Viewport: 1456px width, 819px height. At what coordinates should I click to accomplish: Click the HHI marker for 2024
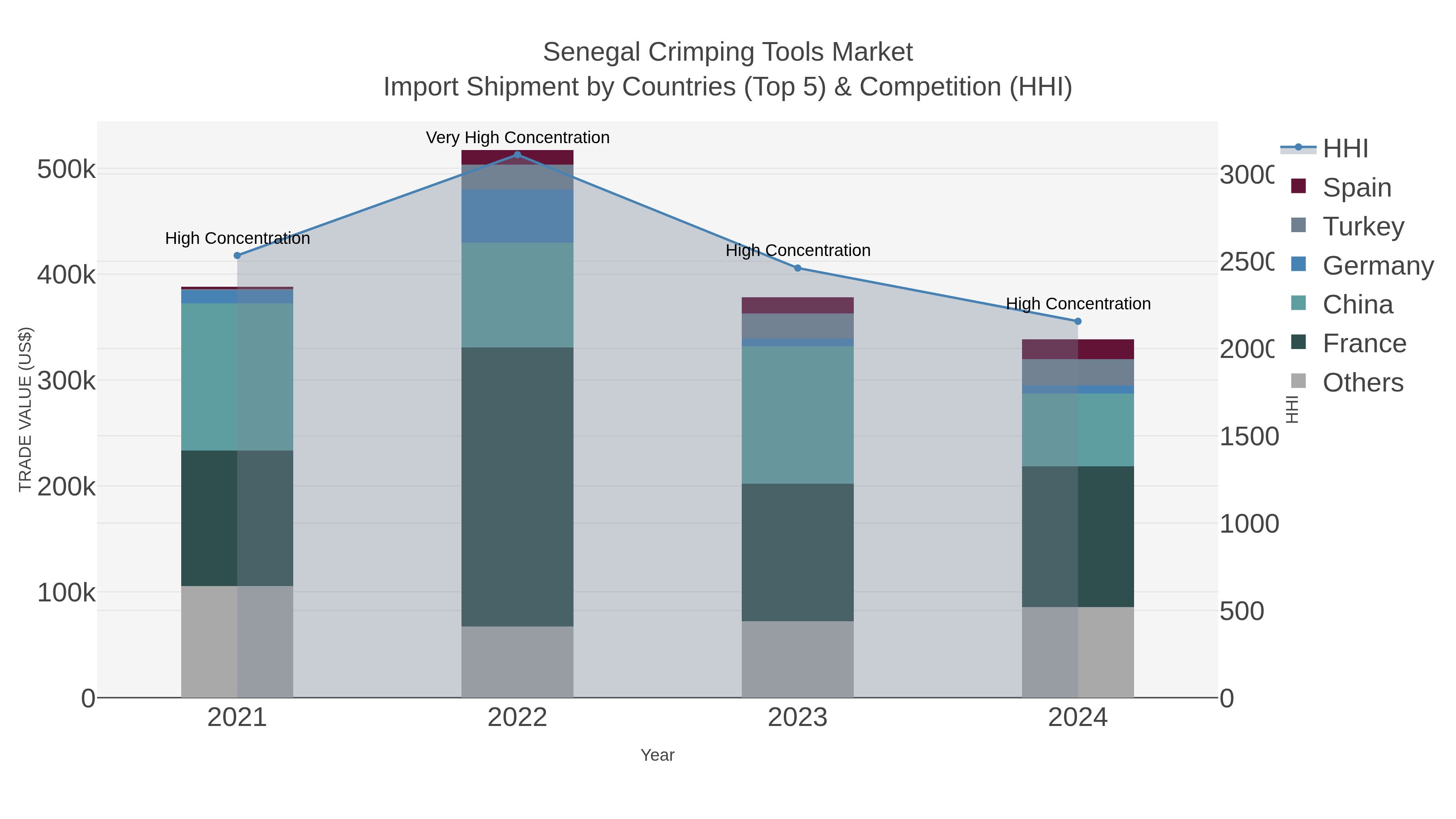[1078, 321]
